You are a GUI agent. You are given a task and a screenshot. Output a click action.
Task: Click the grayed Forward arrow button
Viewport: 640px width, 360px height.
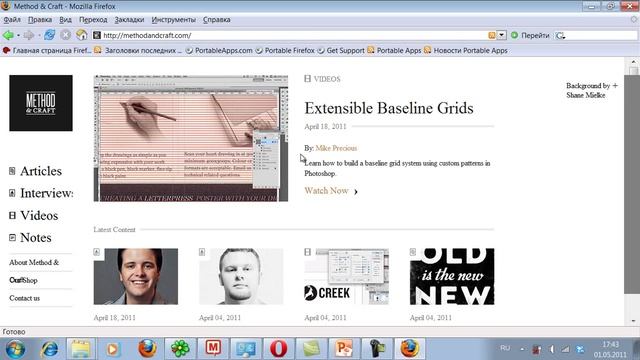click(x=29, y=35)
